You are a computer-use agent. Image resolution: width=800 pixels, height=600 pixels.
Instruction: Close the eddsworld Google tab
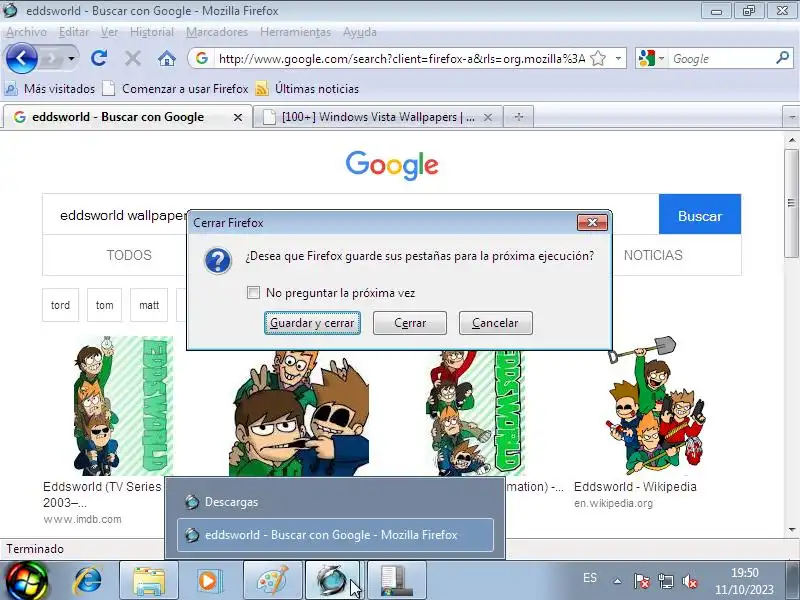pyautogui.click(x=238, y=117)
